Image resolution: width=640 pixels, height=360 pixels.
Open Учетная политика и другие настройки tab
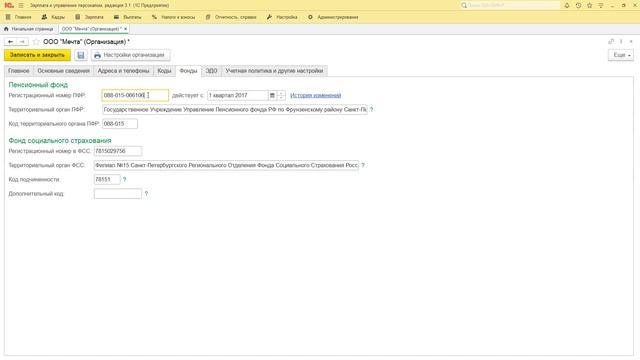[274, 71]
